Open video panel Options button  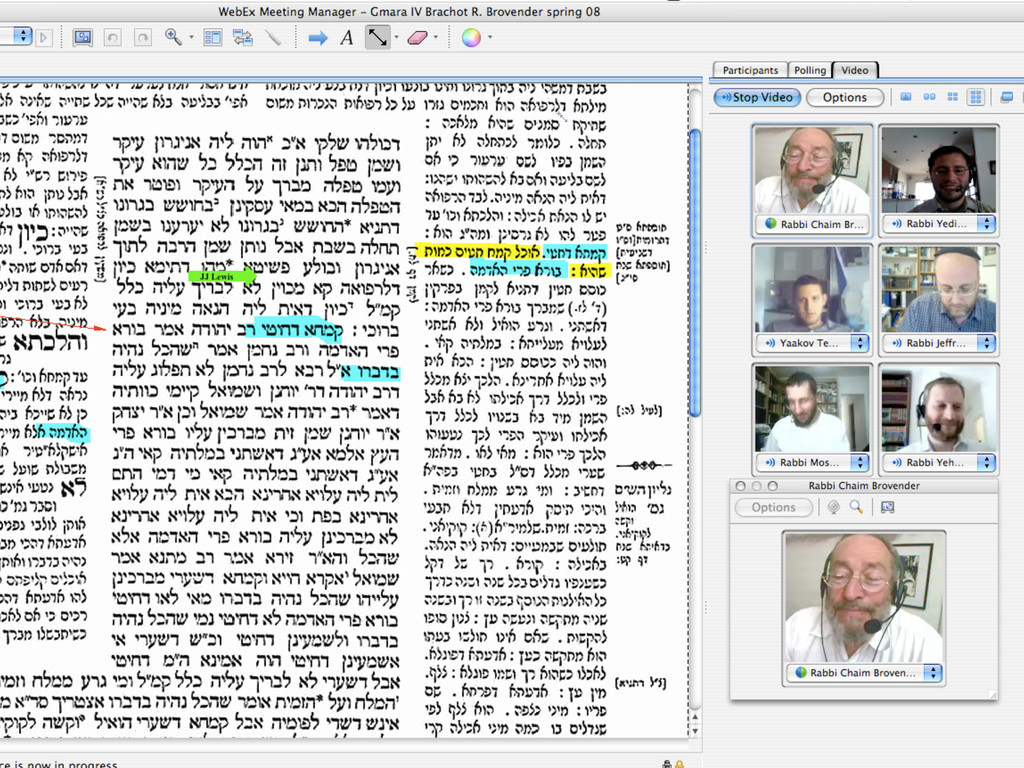(x=844, y=97)
